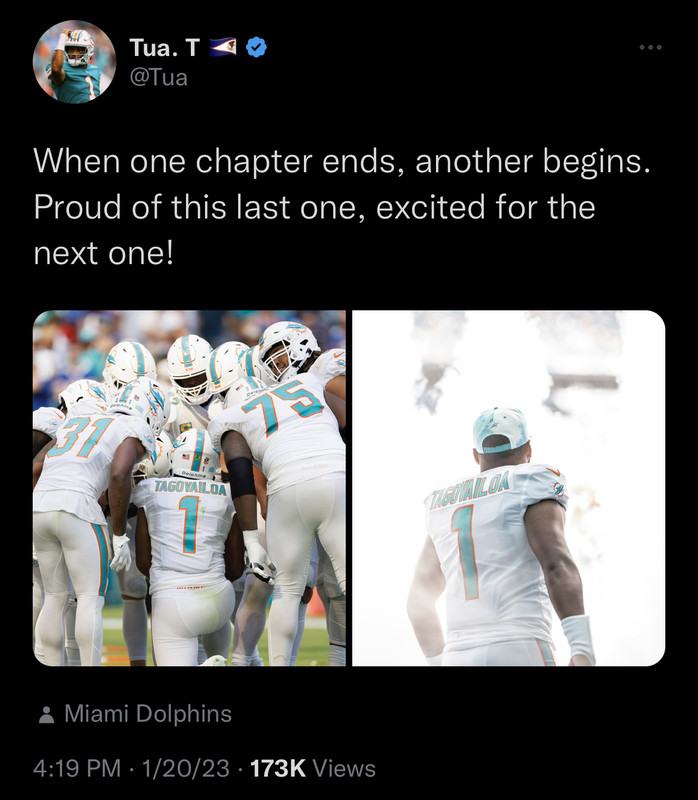Click the Tua. T display name
This screenshot has height=800, width=698.
164,47
